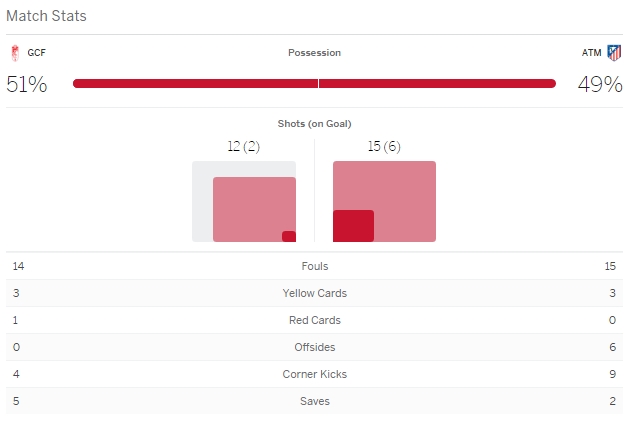Select the Saves row label
632x421 pixels.
pos(314,401)
